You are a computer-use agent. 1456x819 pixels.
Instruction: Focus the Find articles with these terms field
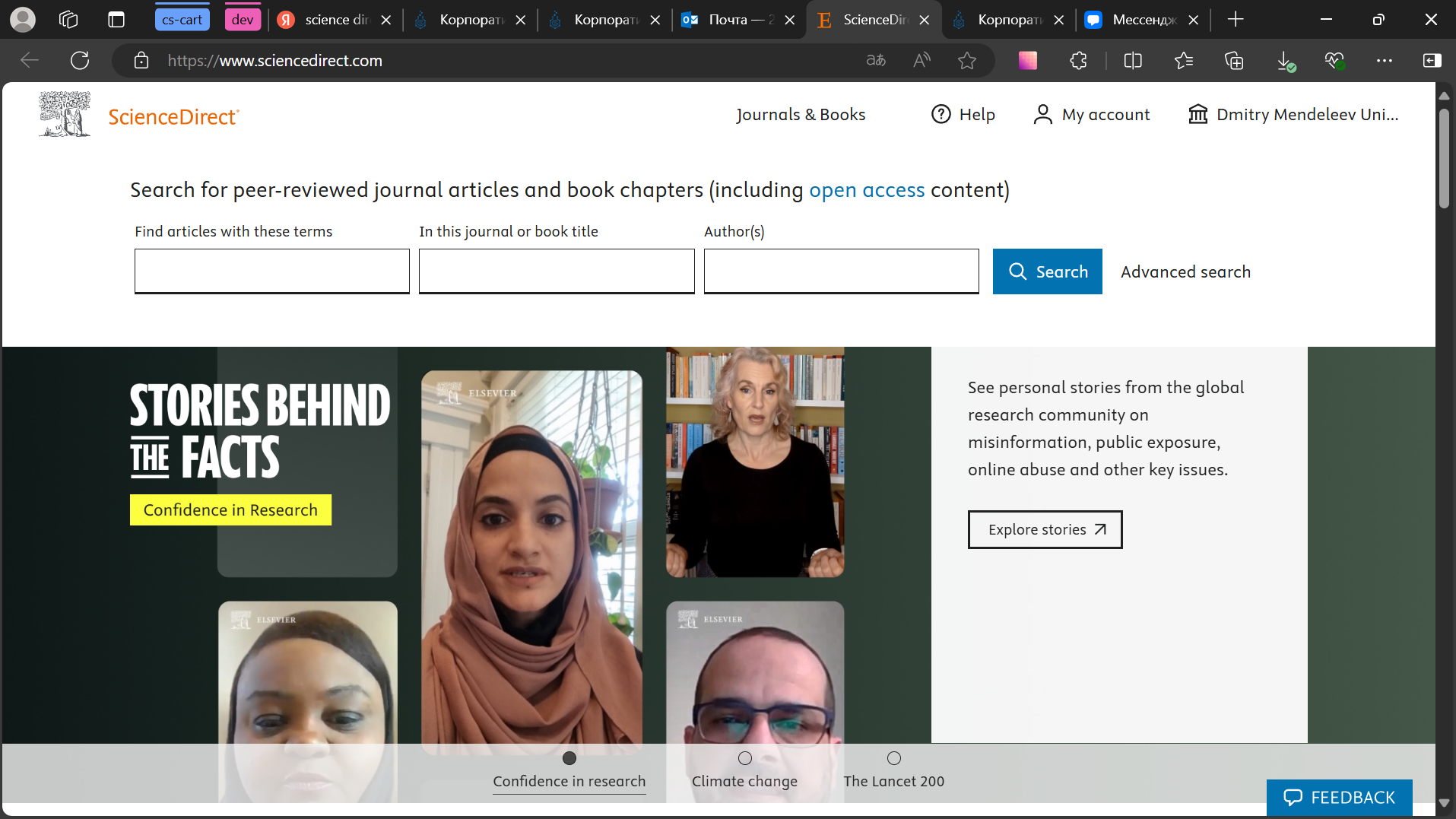tap(272, 271)
